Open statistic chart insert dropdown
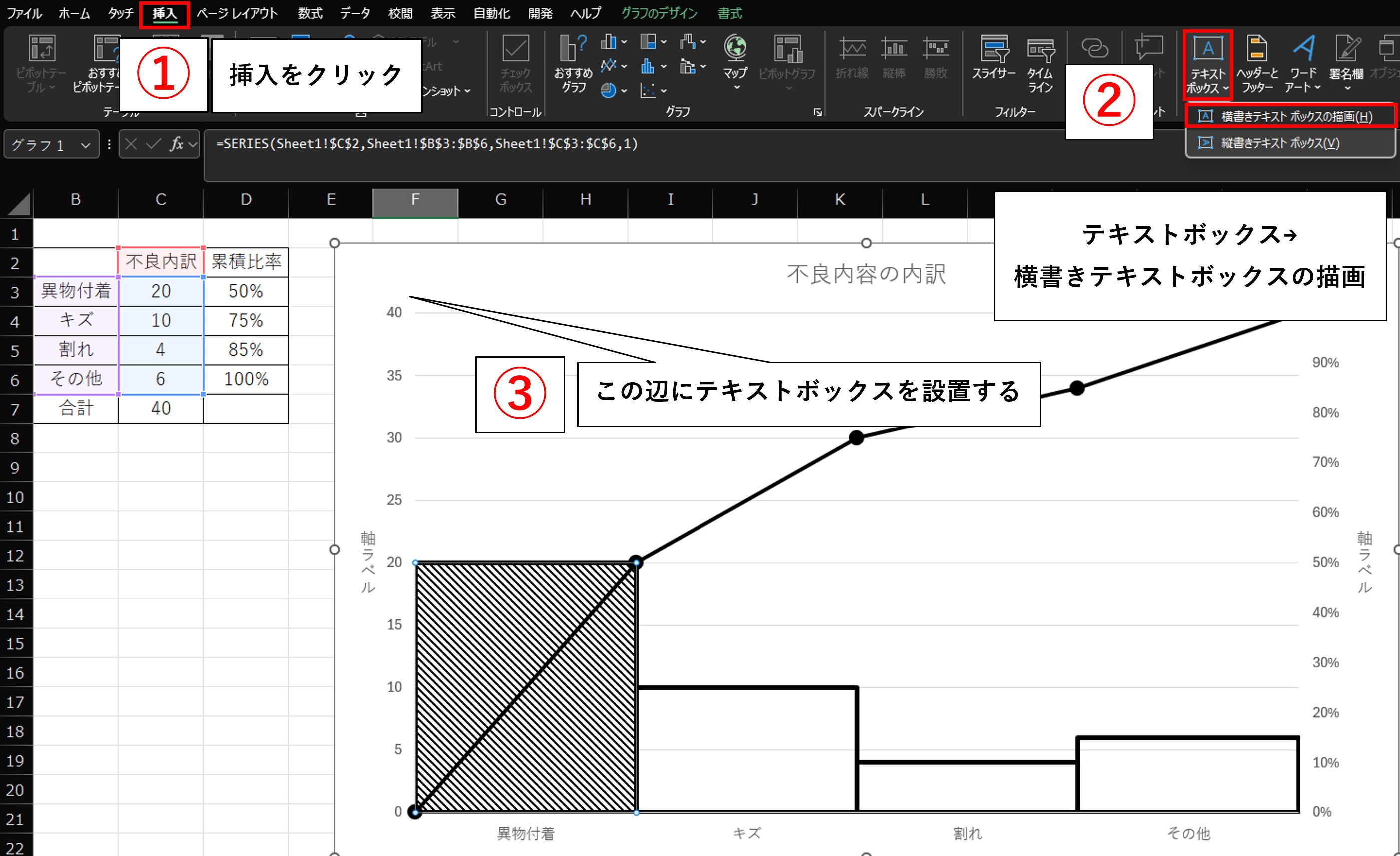This screenshot has width=1400, height=856. click(654, 66)
